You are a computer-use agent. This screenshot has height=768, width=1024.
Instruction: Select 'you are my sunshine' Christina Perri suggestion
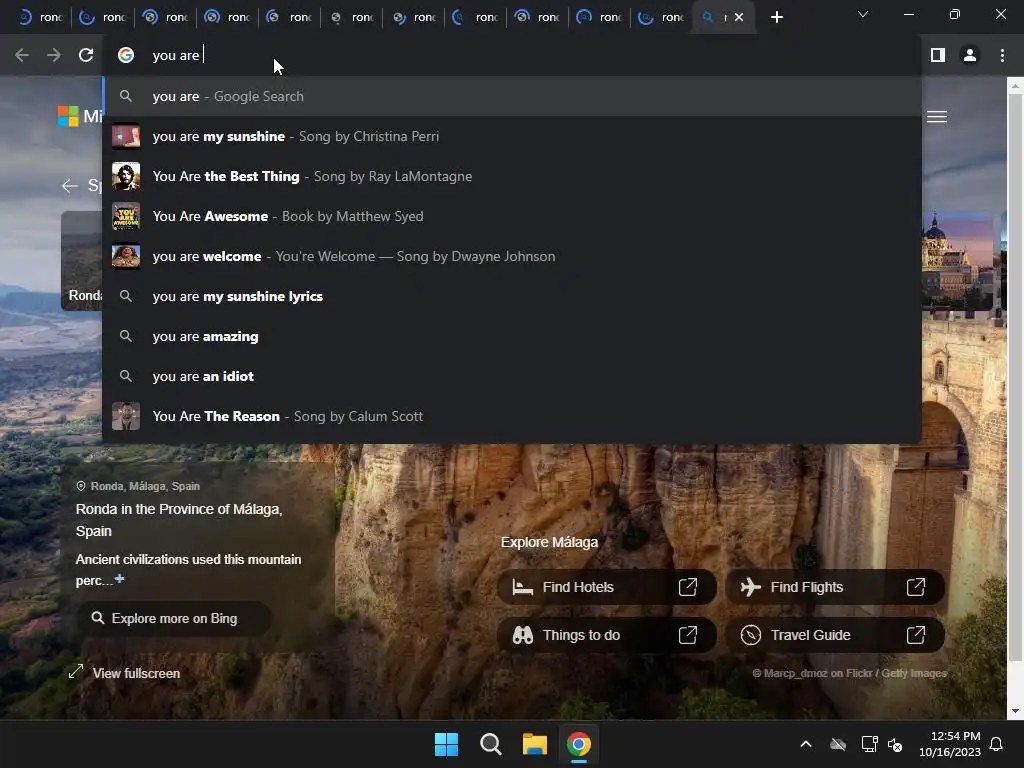point(512,136)
